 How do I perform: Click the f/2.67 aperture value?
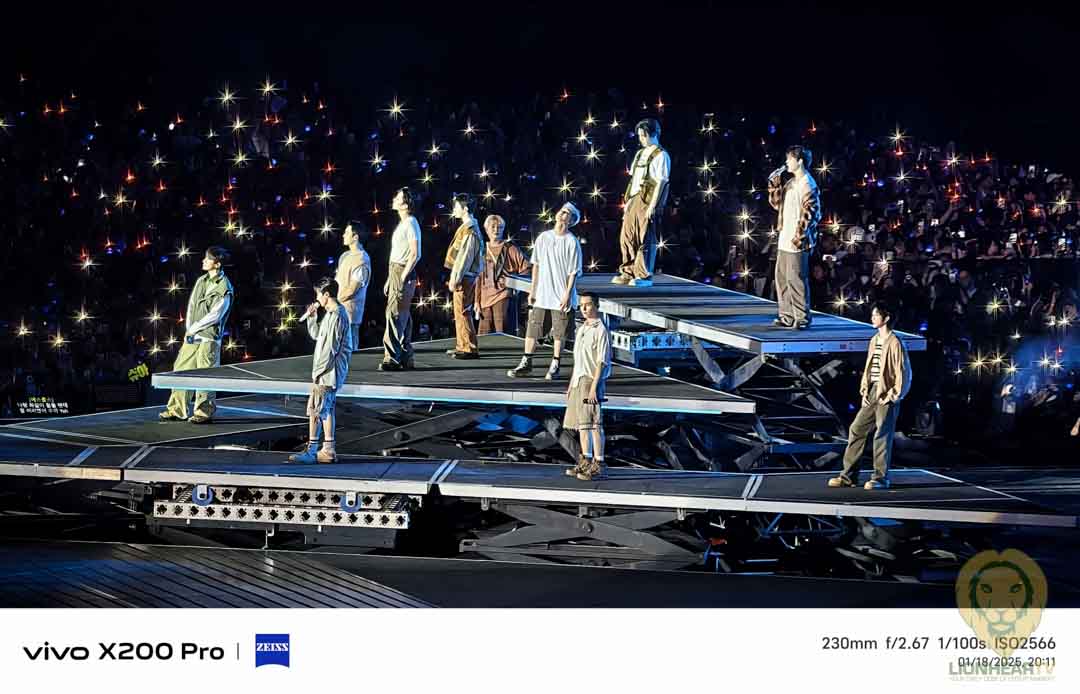908,643
